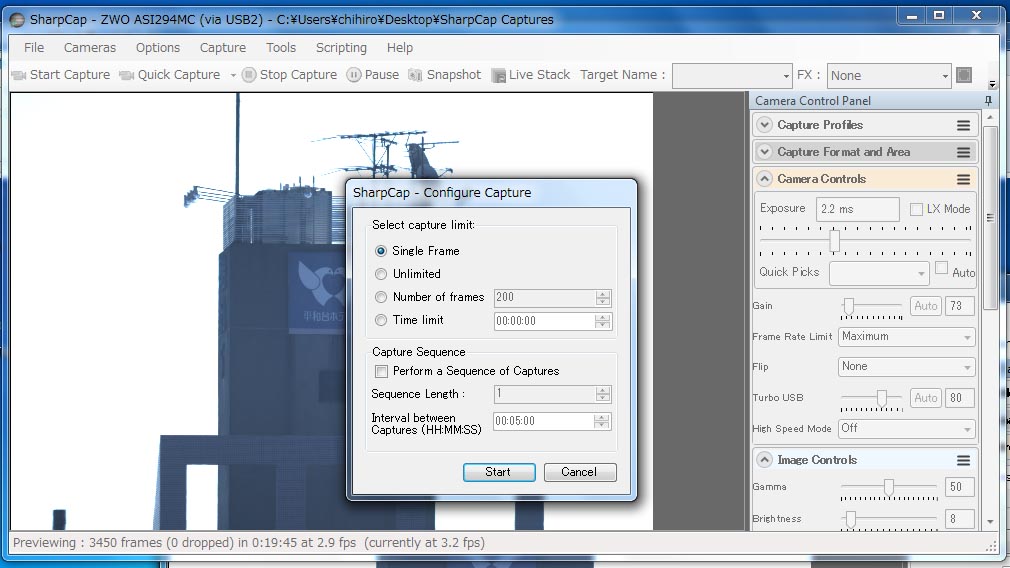Click Cancel in Configure Capture dialog
The width and height of the screenshot is (1010, 568).
580,472
